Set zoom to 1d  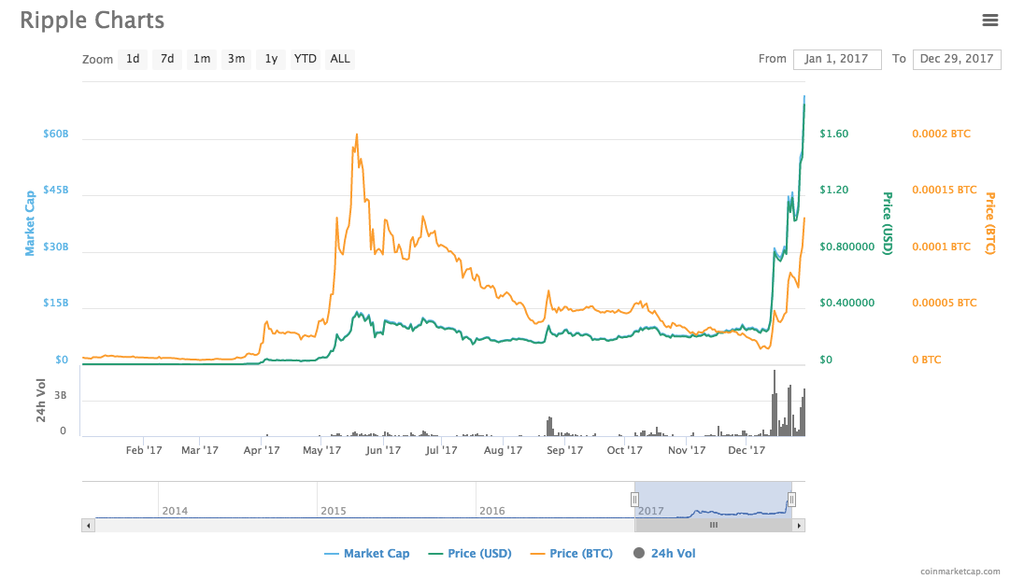133,59
